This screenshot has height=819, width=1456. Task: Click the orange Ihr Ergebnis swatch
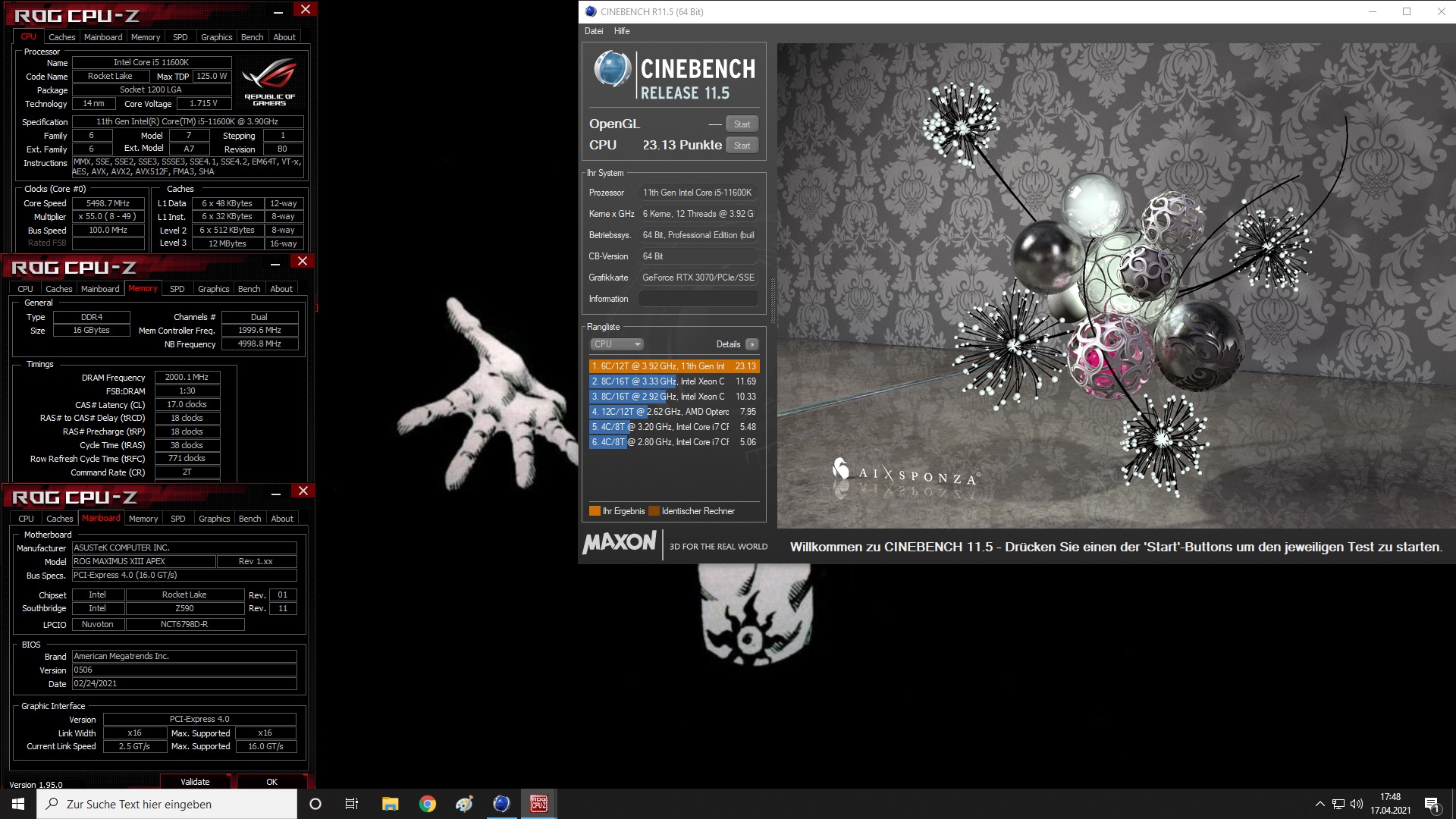595,511
